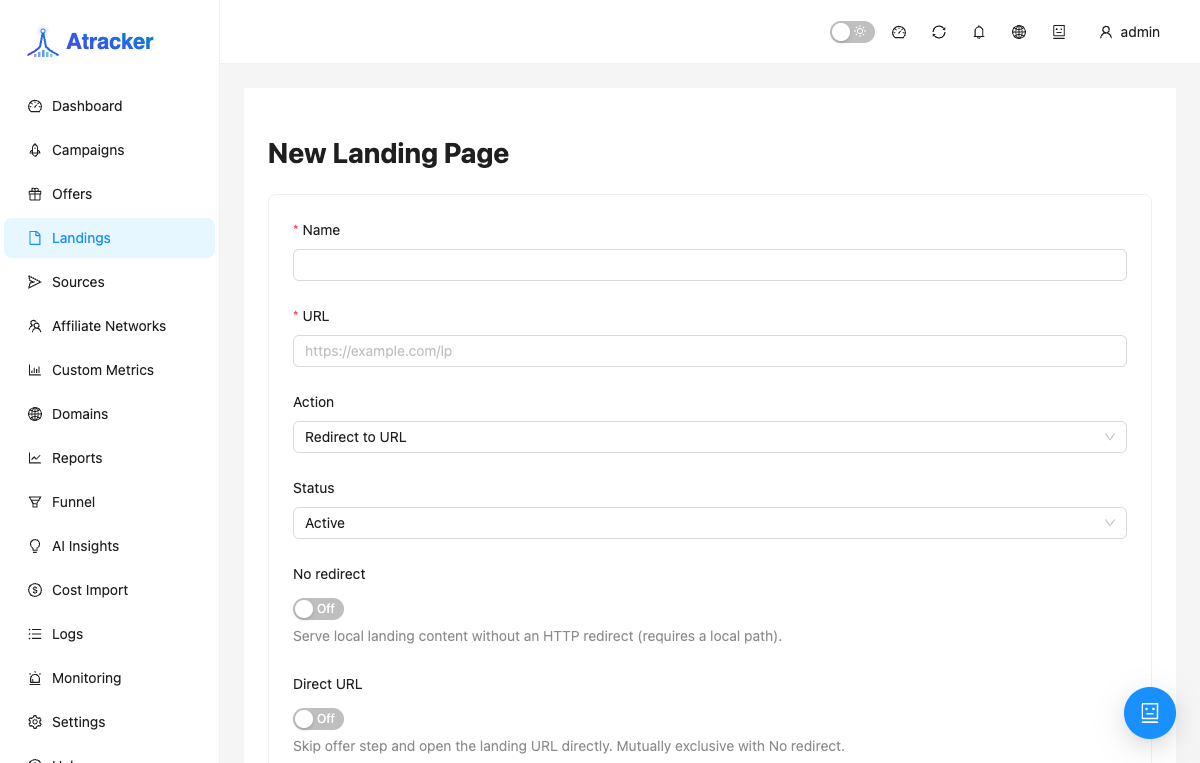Open the floating blue robot chat button
Viewport: 1200px width, 763px height.
[x=1150, y=713]
